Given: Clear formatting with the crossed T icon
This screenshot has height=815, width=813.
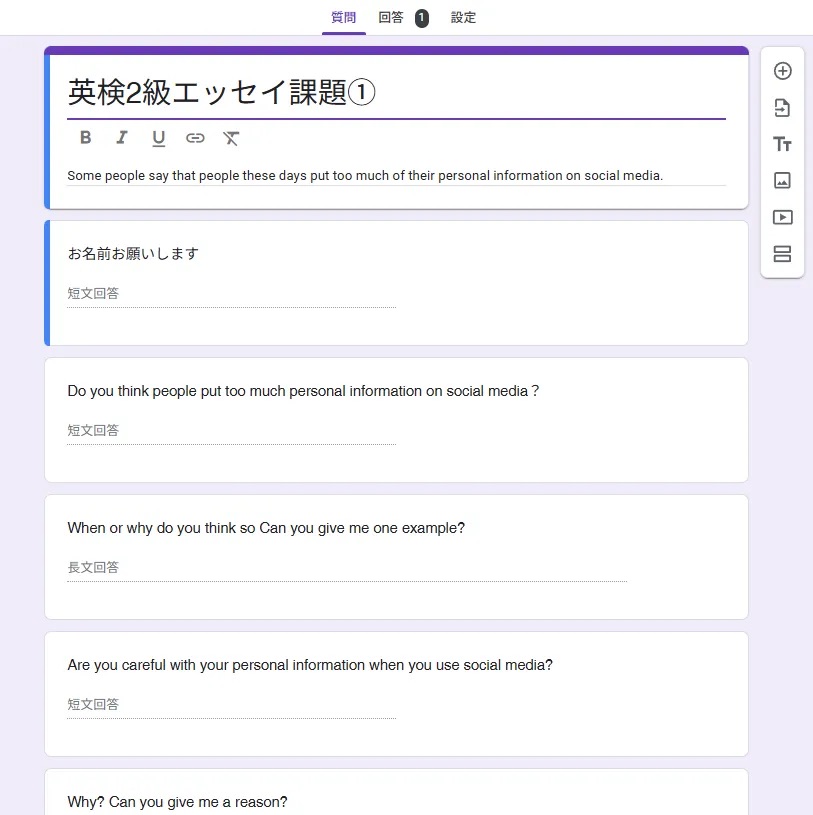Looking at the screenshot, I should (x=231, y=138).
